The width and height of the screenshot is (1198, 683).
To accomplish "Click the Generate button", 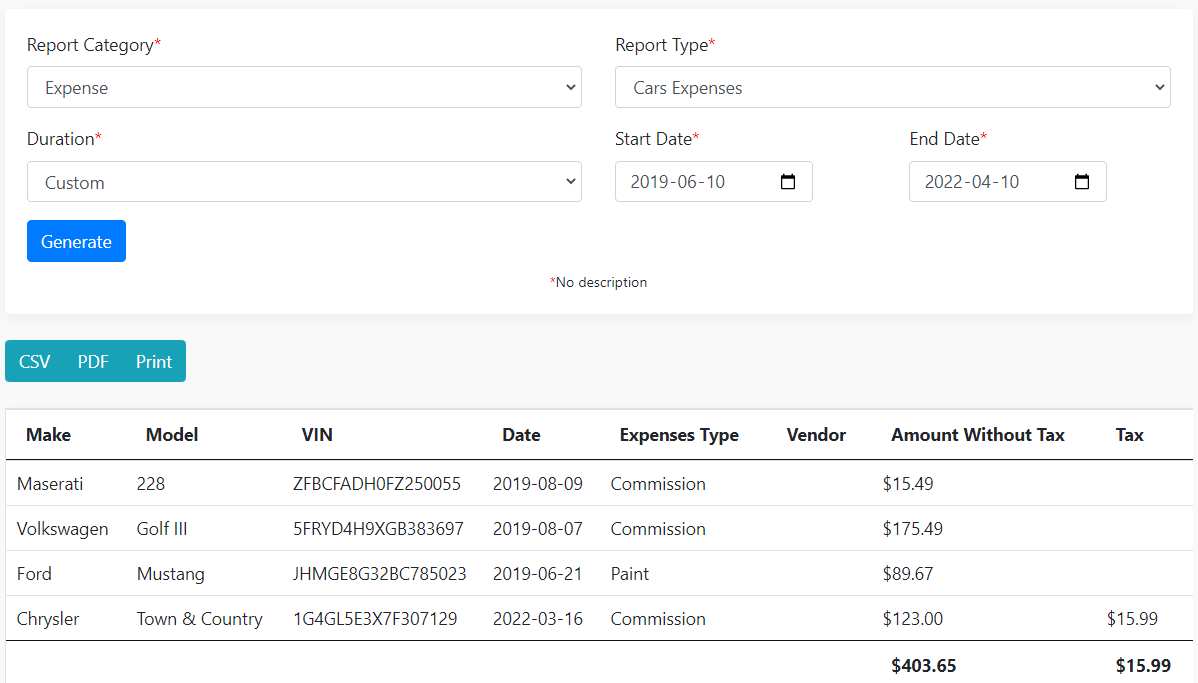I will coord(76,241).
